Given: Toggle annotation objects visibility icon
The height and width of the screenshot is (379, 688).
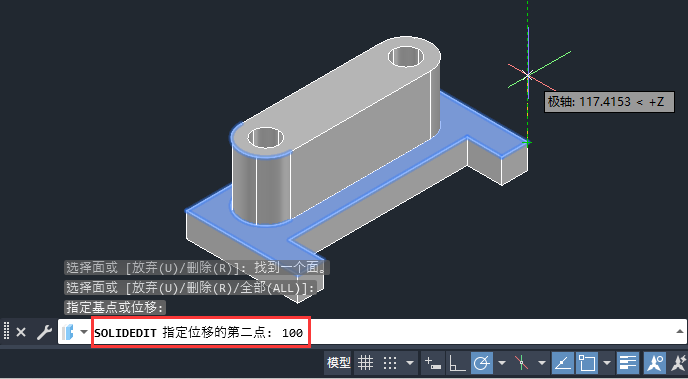Looking at the screenshot, I should (x=655, y=363).
